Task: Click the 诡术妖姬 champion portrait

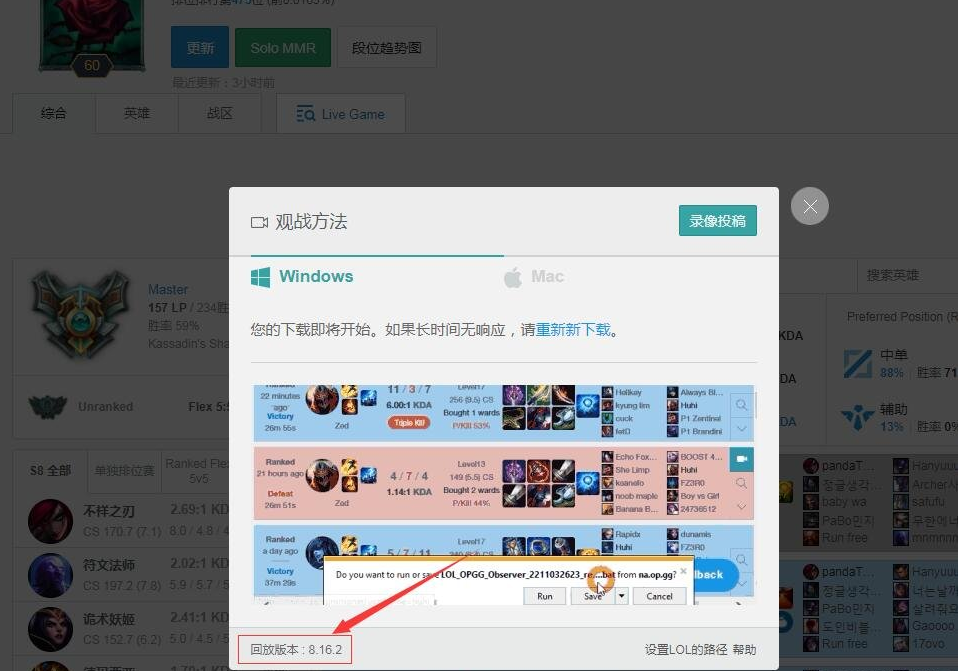Action: tap(50, 629)
